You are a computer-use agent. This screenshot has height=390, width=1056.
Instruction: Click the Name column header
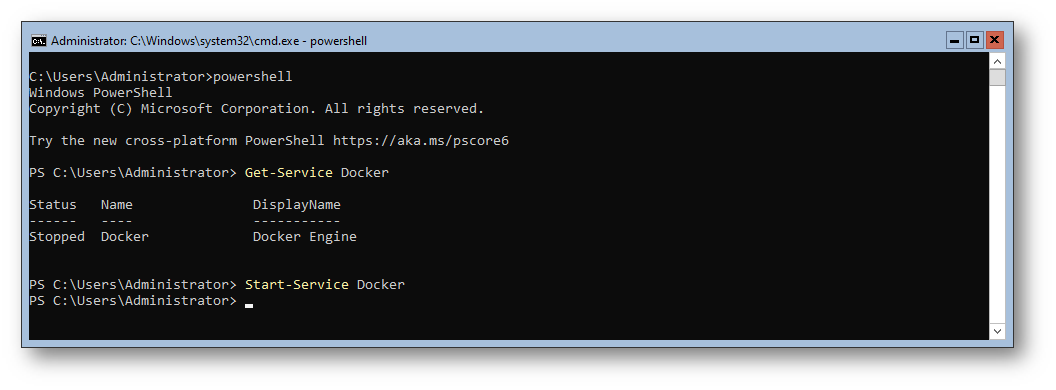pyautogui.click(x=117, y=204)
